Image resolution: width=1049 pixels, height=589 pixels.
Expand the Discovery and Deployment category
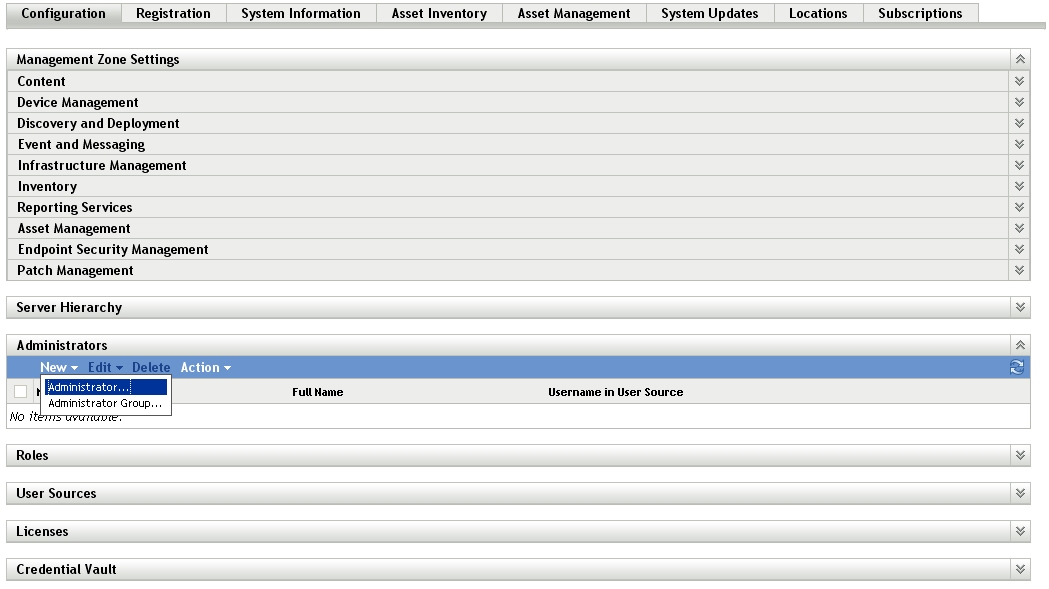(1019, 123)
